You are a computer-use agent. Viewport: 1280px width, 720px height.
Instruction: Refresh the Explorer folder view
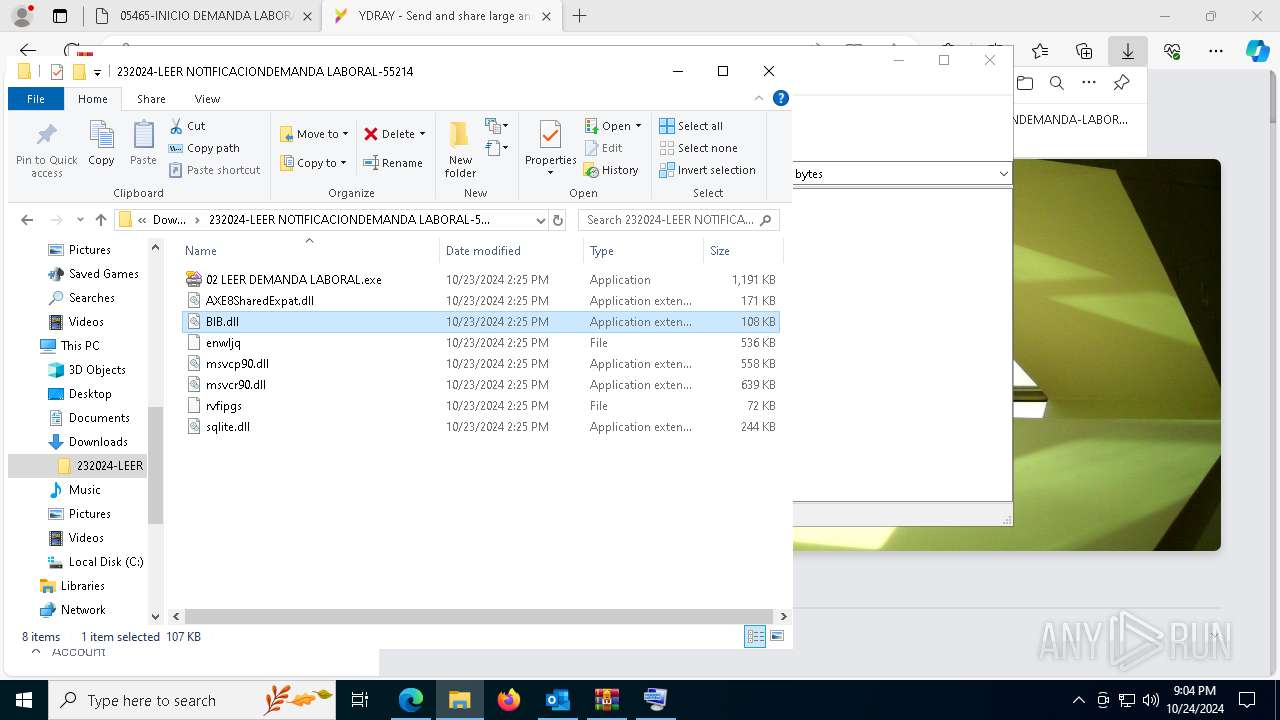[x=558, y=220]
